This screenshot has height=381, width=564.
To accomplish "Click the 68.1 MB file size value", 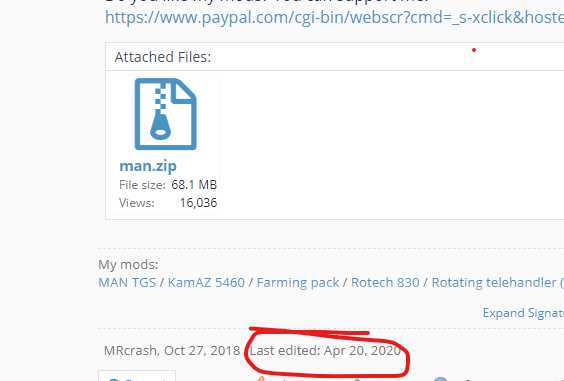I will [x=194, y=185].
